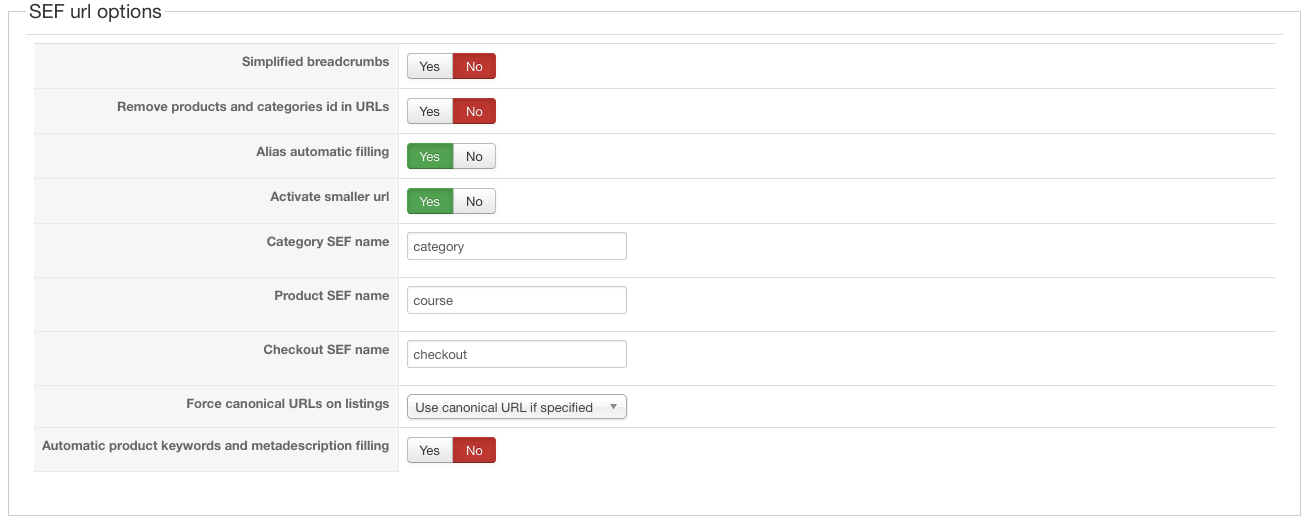The height and width of the screenshot is (526, 1313).
Task: Choose No for removing ids in URLs
Action: pyautogui.click(x=474, y=112)
